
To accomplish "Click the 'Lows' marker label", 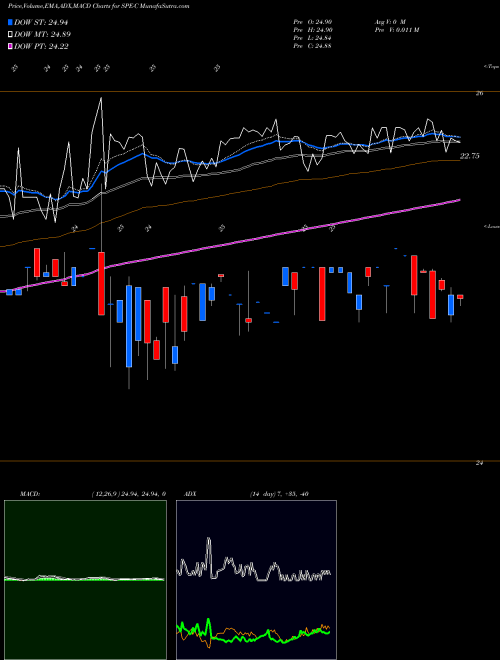I will click(492, 226).
